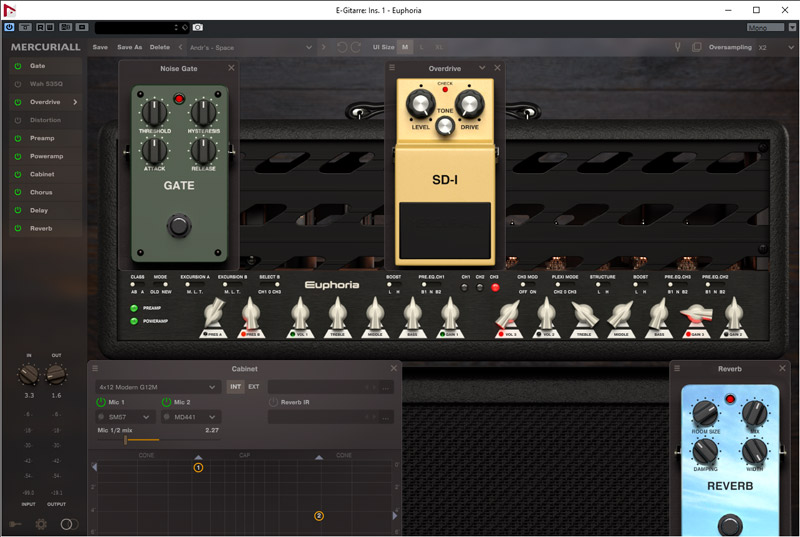Turn off the Chorus effect power button
The width and height of the screenshot is (800, 537).
coord(17,192)
